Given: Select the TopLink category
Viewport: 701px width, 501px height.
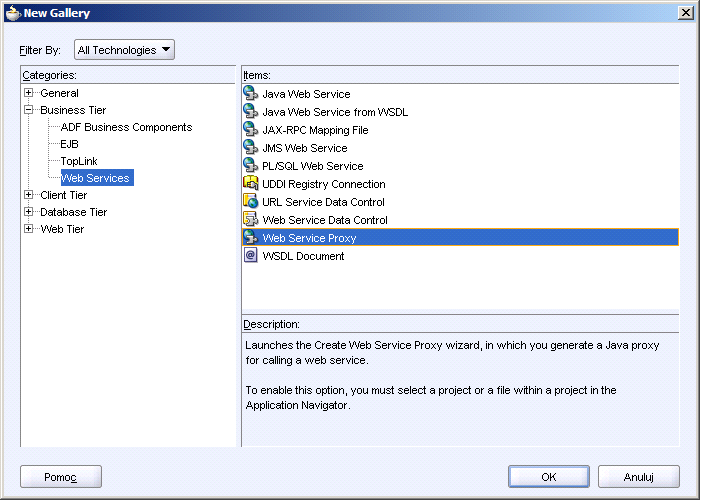Looking at the screenshot, I should (79, 161).
